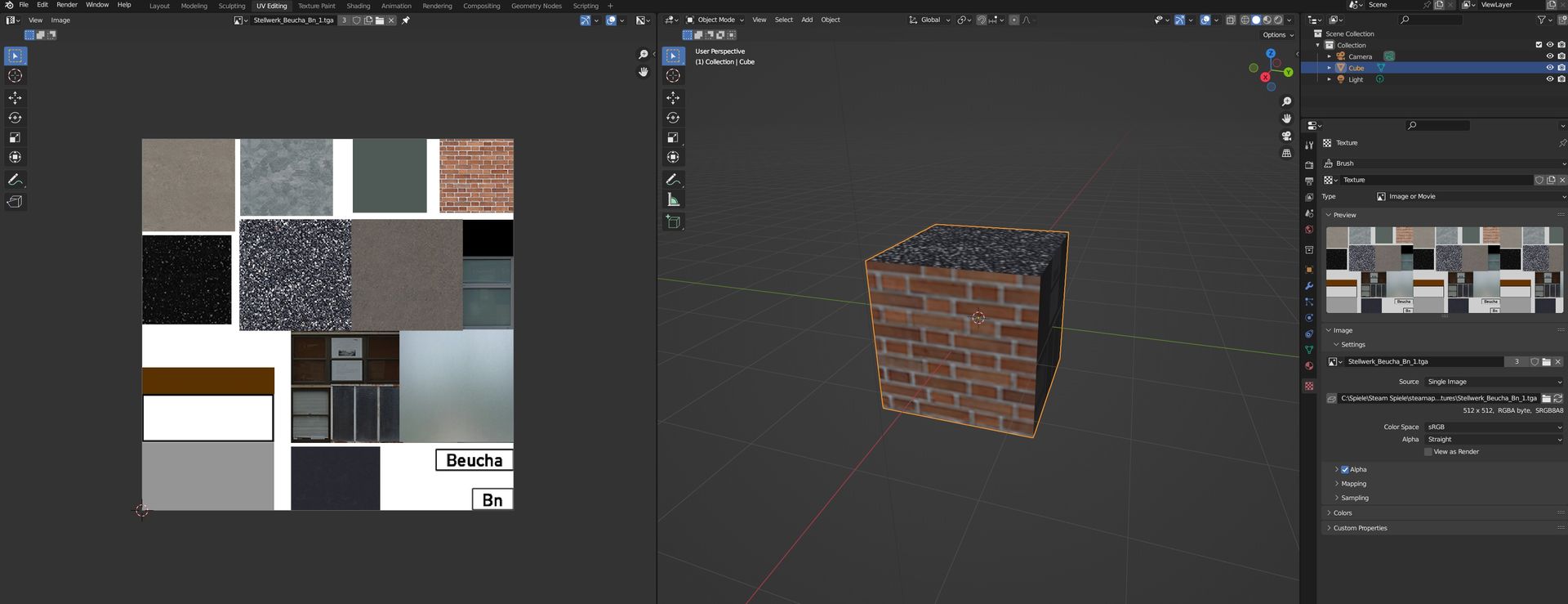This screenshot has height=604, width=1568.
Task: Select the Measure tool in 3D viewport
Action: (673, 200)
